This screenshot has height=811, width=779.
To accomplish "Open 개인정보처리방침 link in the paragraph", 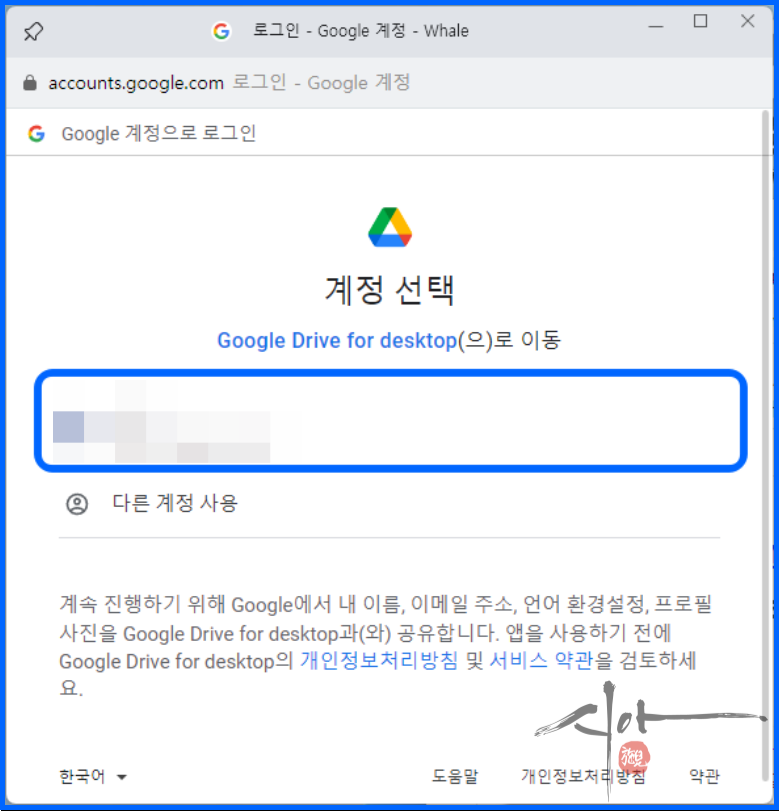I will [379, 660].
